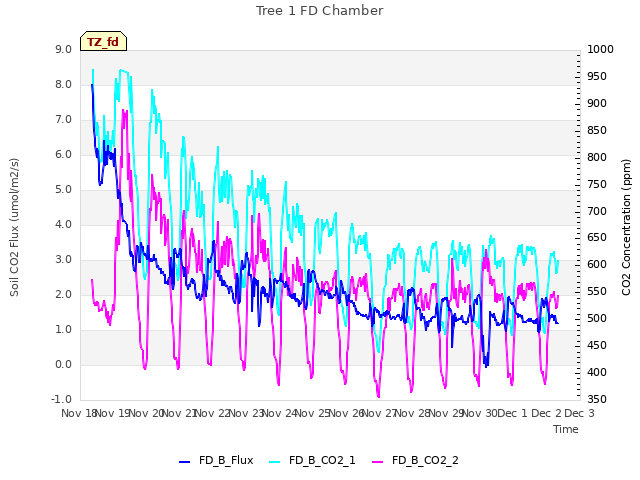The width and height of the screenshot is (640, 480).
Task: Click the FD_B_CO2_2 legend entry
Action: pos(416,460)
